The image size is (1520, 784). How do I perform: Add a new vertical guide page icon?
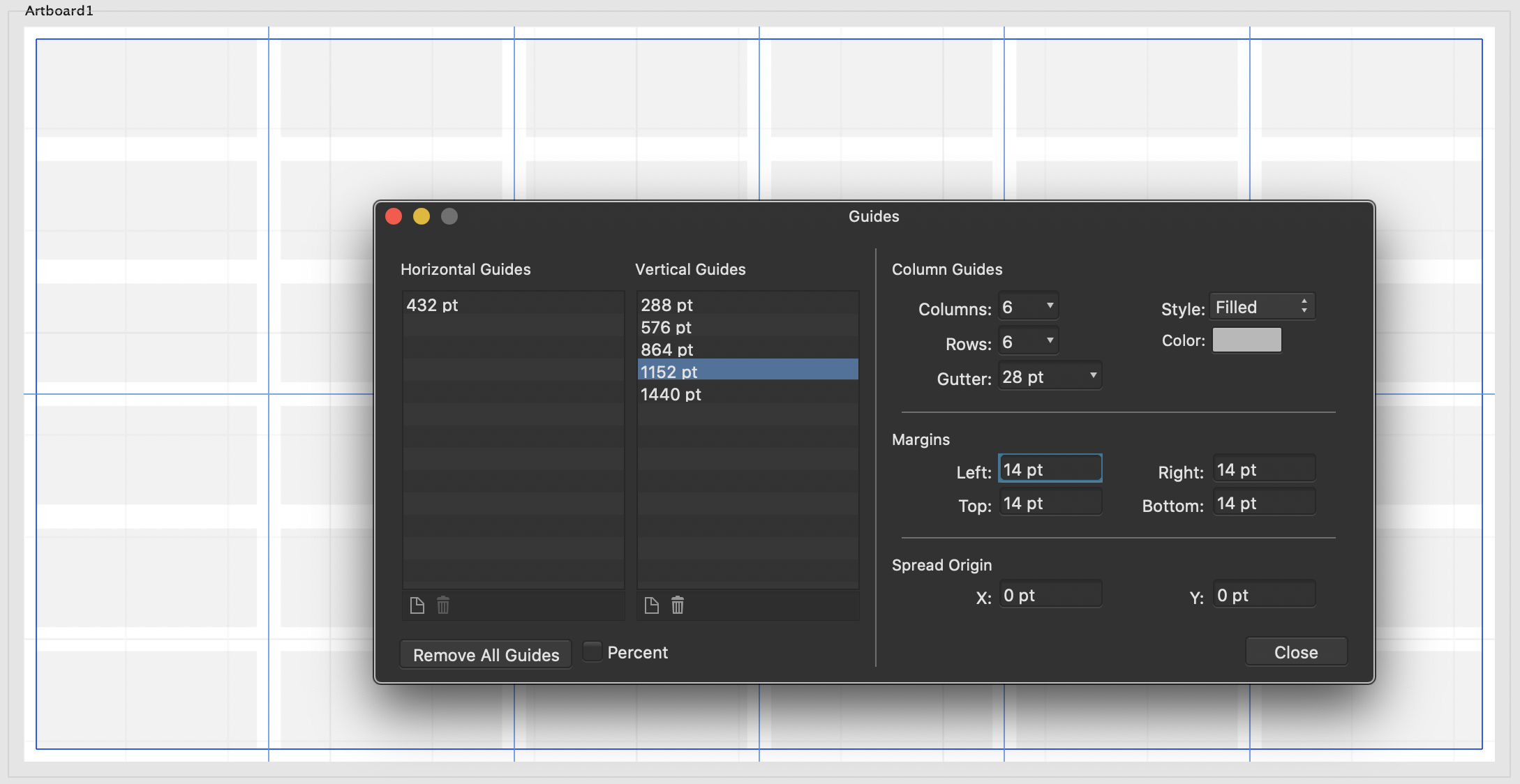point(652,605)
